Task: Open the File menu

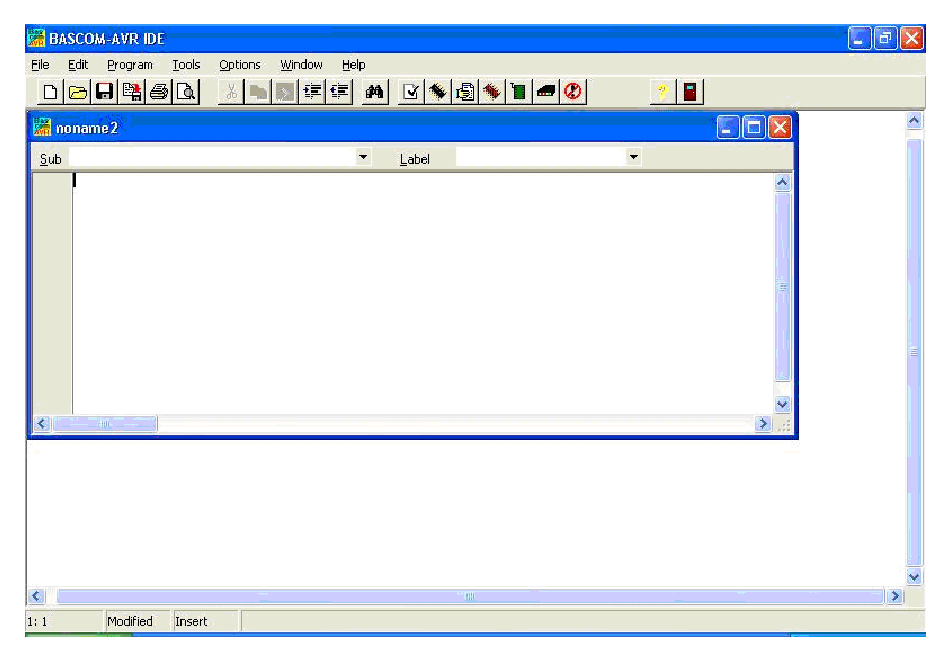Action: [x=40, y=65]
